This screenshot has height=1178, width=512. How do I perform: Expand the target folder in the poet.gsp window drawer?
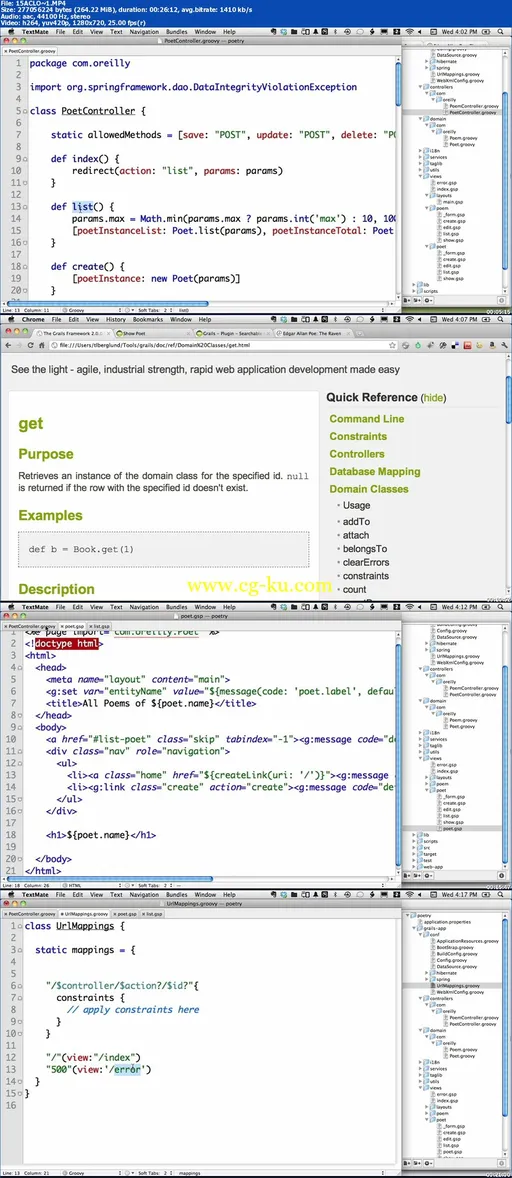[416, 853]
